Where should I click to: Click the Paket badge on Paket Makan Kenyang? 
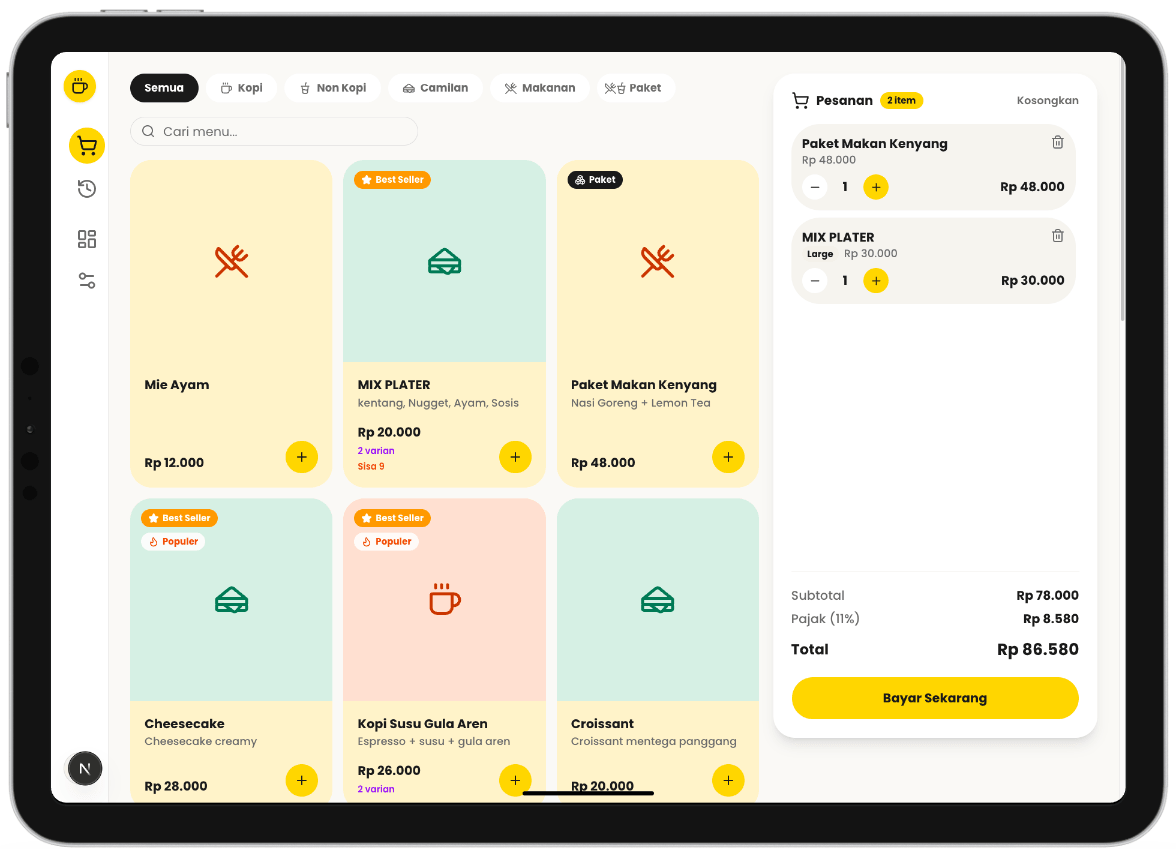[x=596, y=180]
